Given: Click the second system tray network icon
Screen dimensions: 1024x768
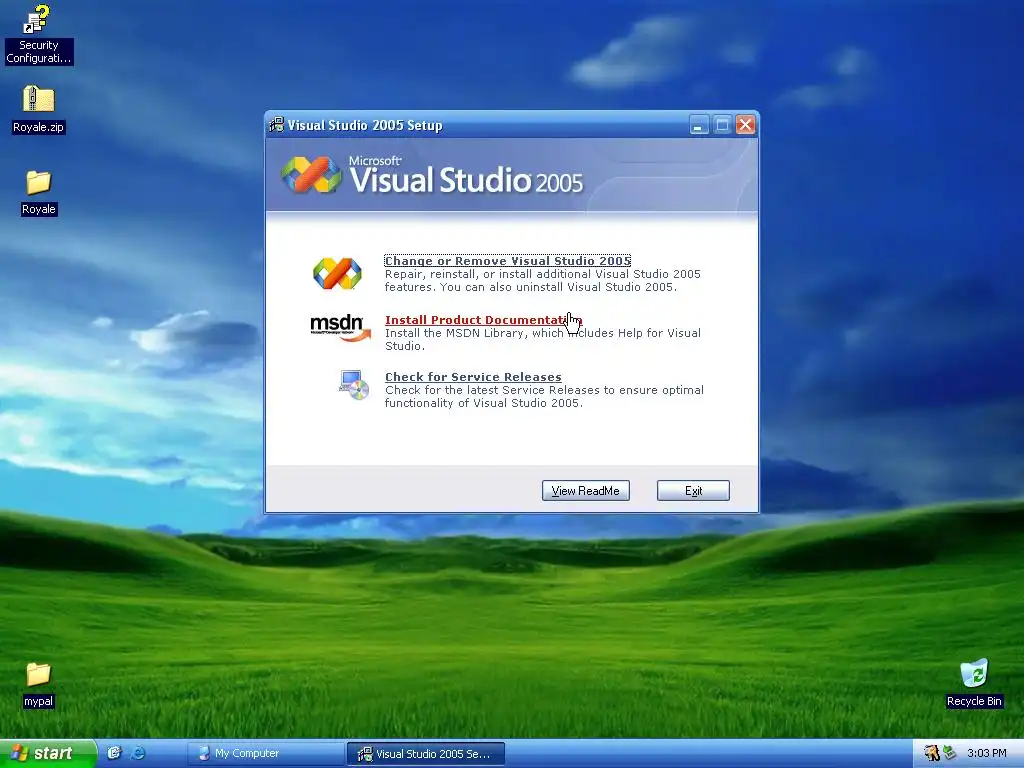Looking at the screenshot, I should 949,753.
